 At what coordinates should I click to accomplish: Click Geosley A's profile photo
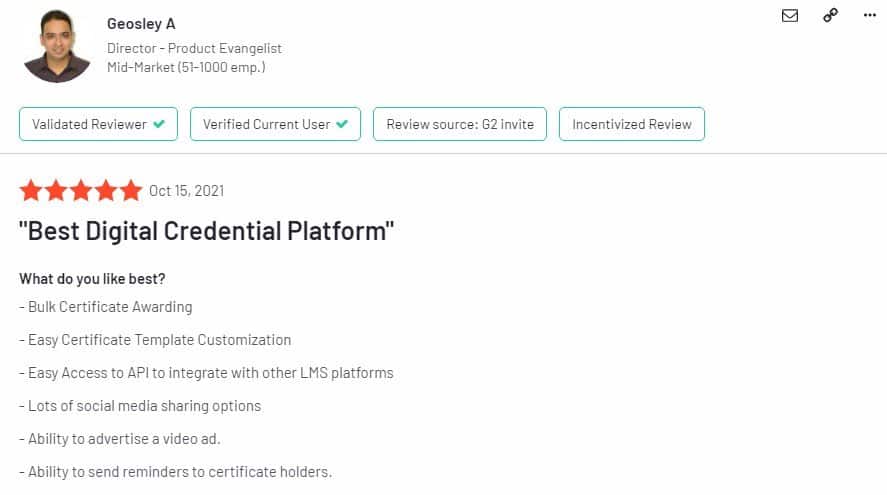pyautogui.click(x=57, y=45)
